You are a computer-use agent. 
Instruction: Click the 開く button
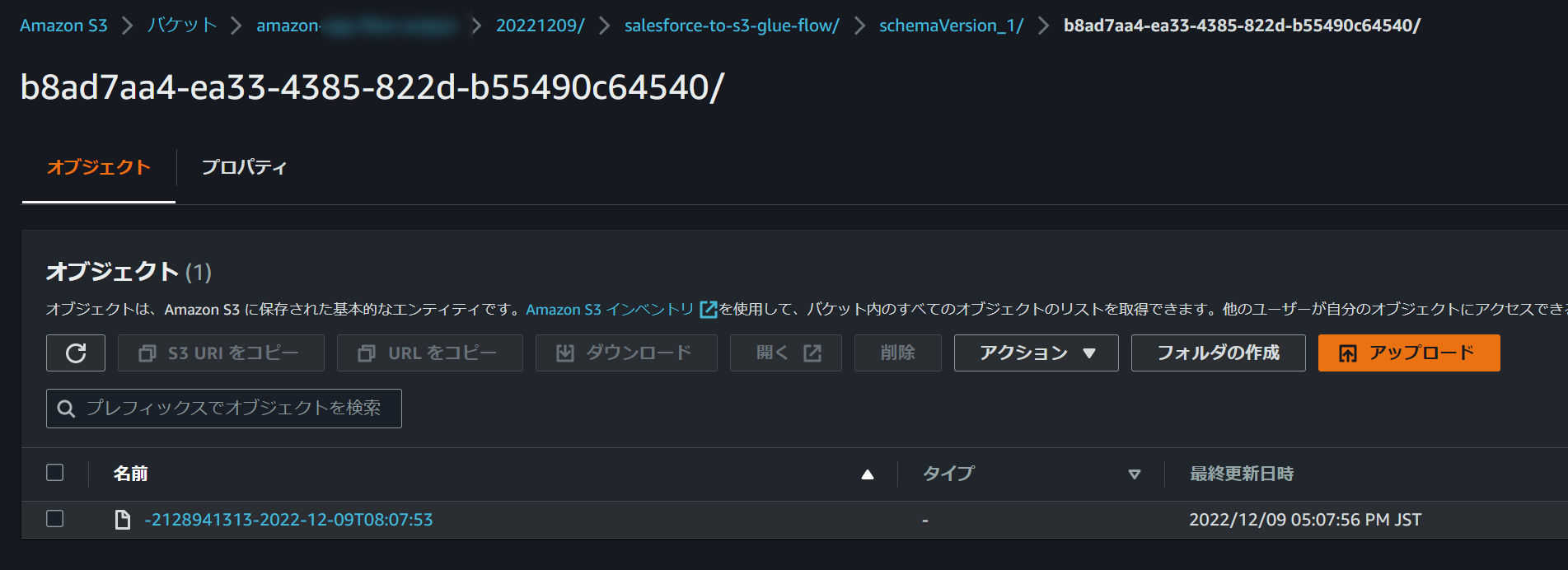click(x=786, y=353)
